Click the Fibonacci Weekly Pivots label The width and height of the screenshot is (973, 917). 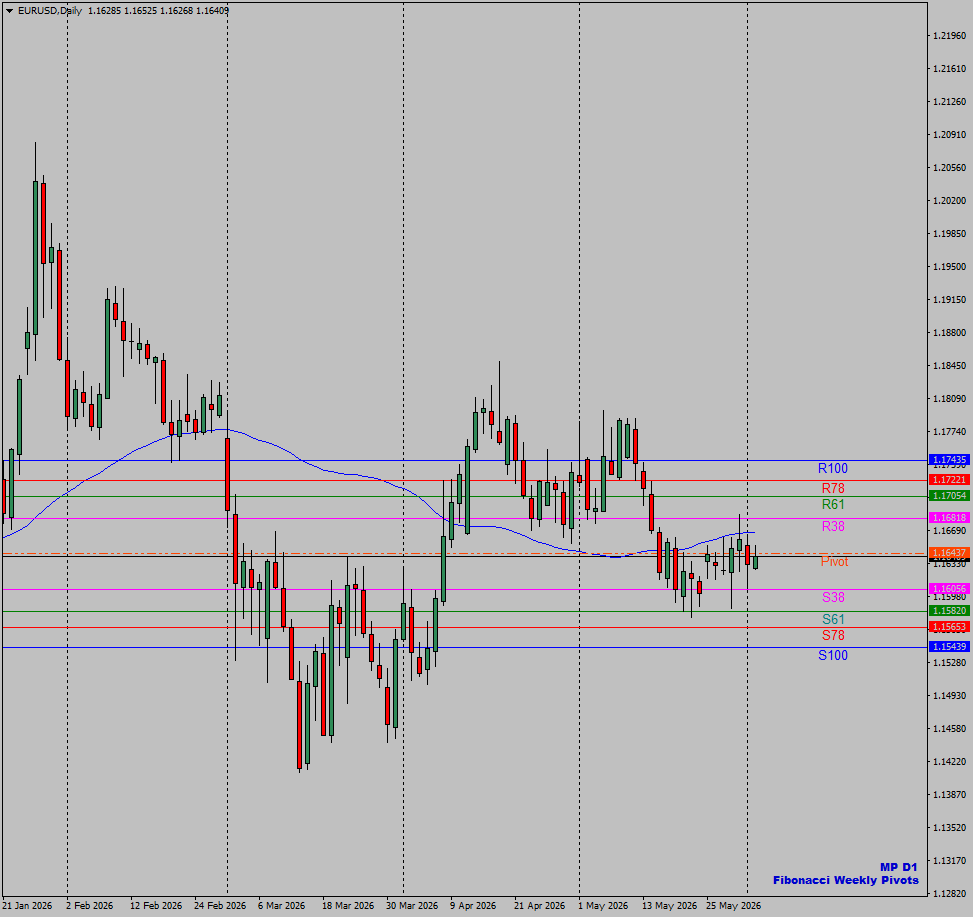tap(845, 880)
